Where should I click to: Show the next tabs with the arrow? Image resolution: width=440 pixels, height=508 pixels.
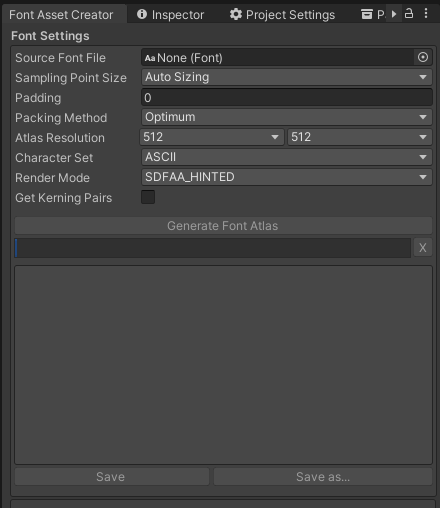click(x=394, y=14)
